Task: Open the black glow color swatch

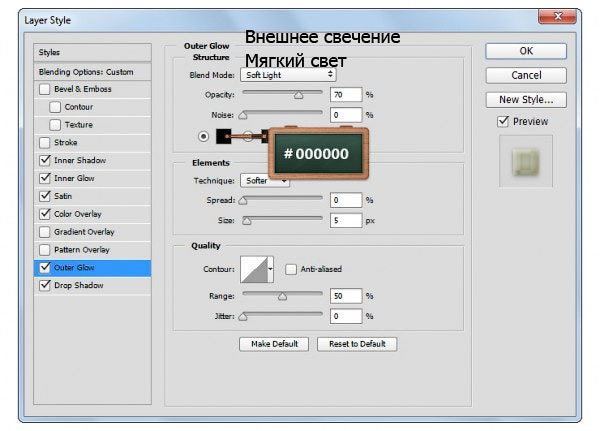Action: coord(223,136)
